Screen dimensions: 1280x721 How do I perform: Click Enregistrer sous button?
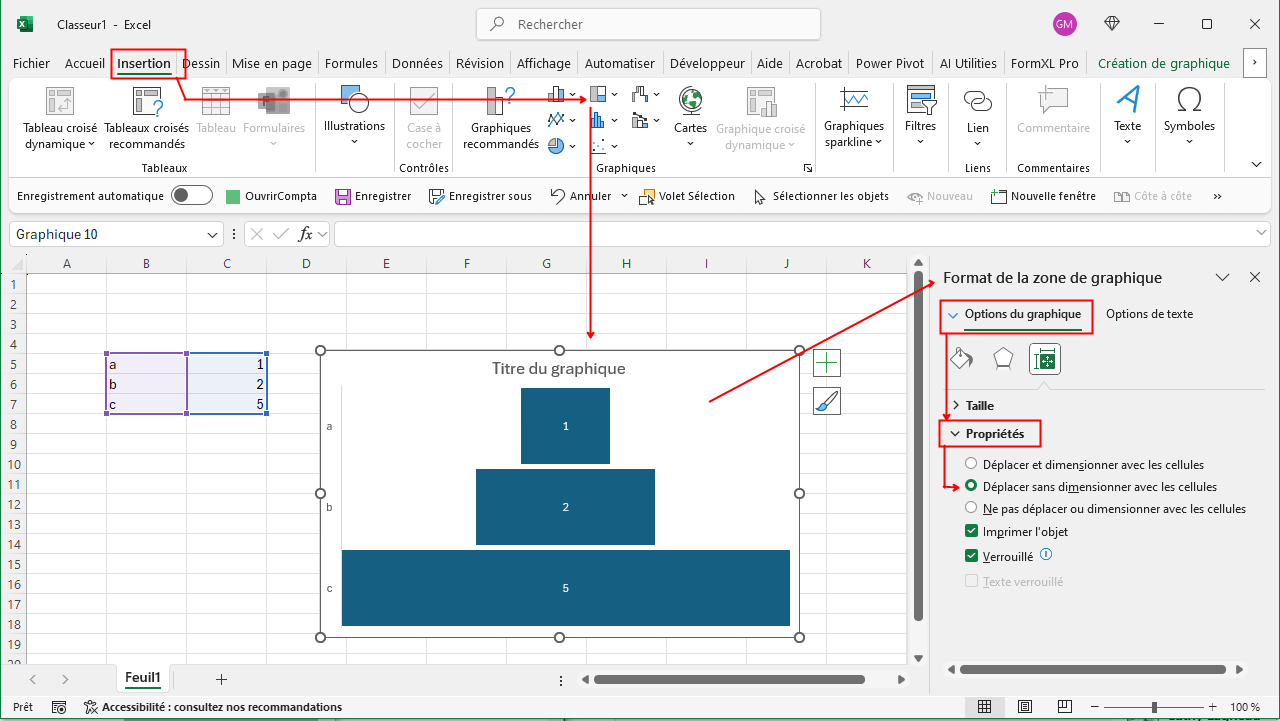(x=480, y=197)
